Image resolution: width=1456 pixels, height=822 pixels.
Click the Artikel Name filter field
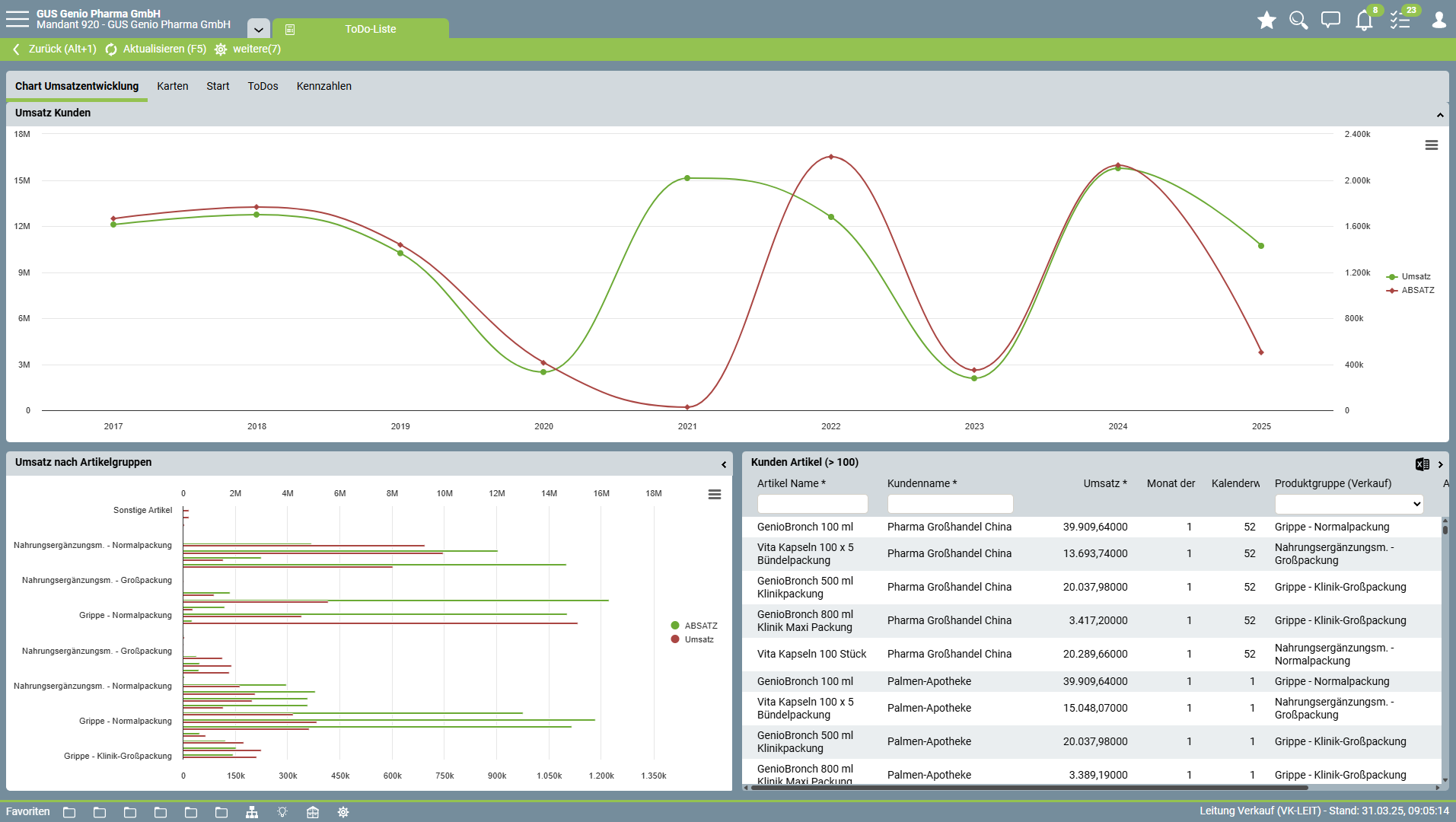click(x=812, y=504)
